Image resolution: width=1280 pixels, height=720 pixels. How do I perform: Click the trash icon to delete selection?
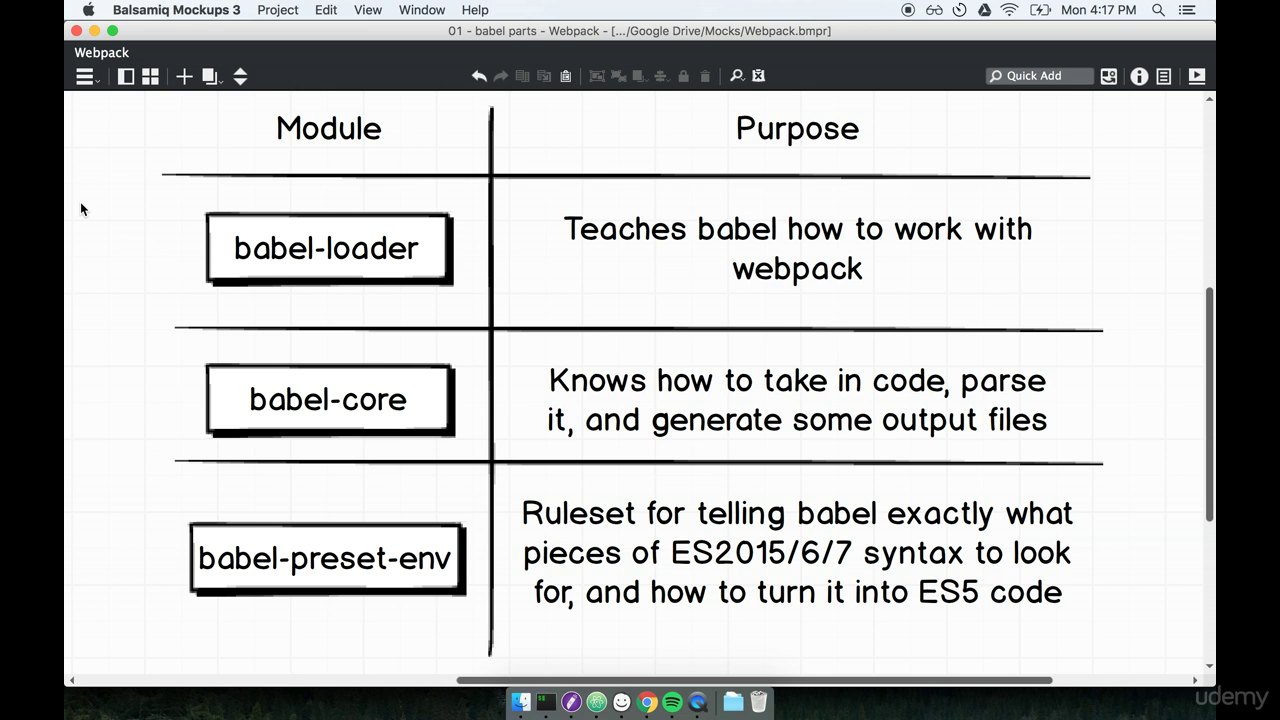[705, 76]
